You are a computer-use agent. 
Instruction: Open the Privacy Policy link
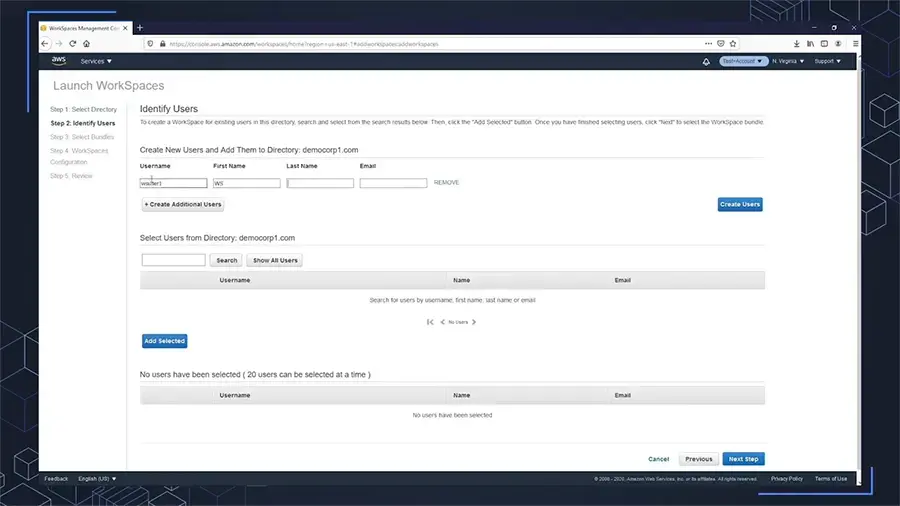(x=786, y=478)
